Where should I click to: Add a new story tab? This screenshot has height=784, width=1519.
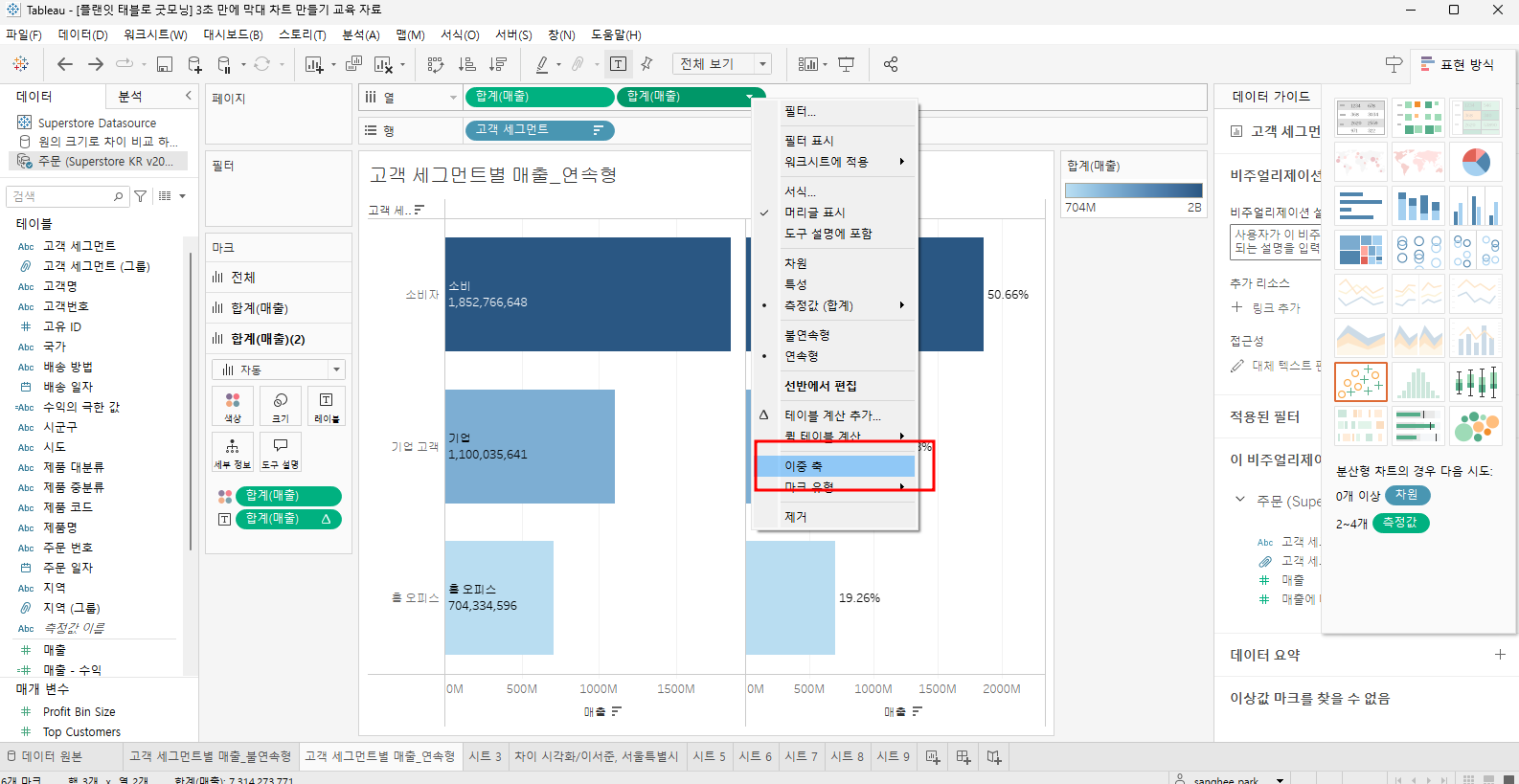(994, 757)
